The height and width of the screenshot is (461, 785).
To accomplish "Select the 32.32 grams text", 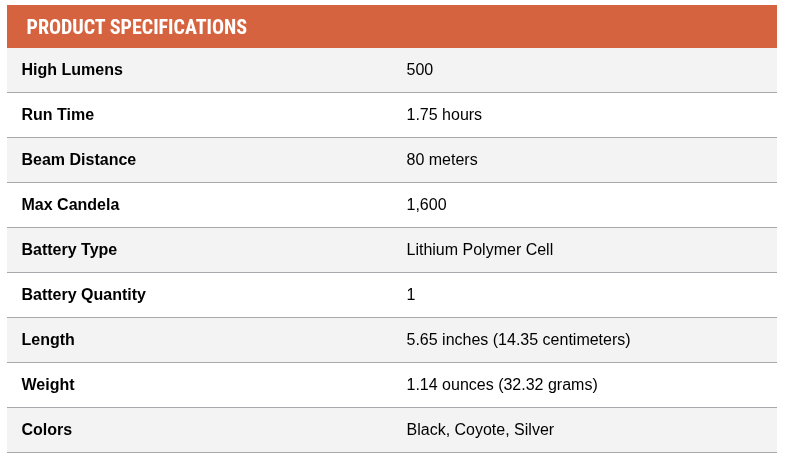I will 551,385.
